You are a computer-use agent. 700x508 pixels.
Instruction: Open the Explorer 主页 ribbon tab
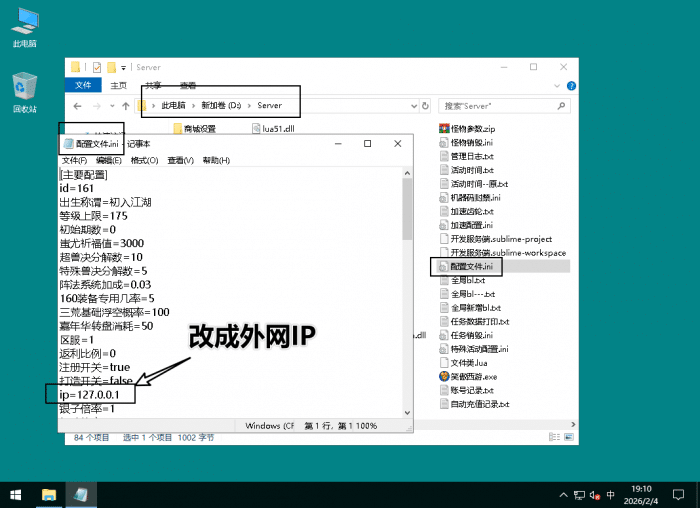click(x=119, y=85)
